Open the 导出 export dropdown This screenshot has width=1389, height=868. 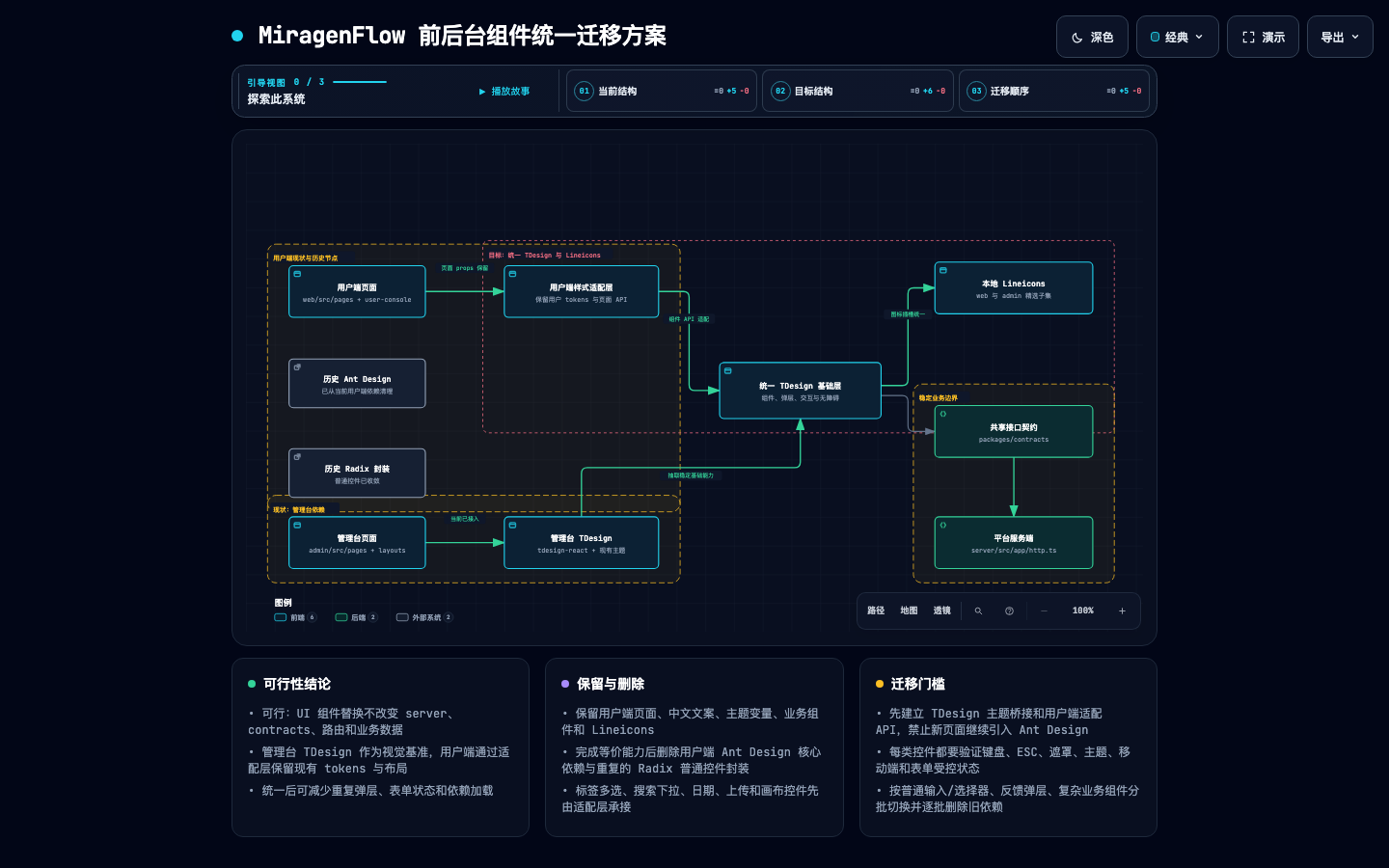[1340, 37]
